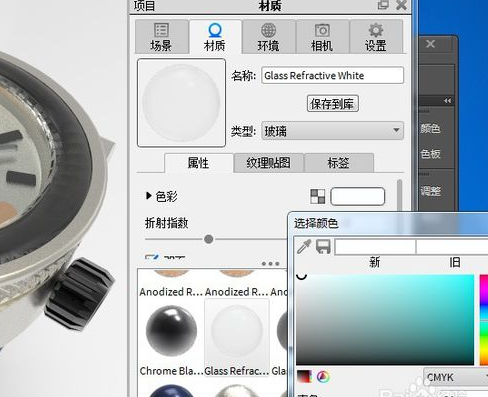Collapse the dark panel with double arrows
The width and height of the screenshot is (488, 397).
[x=447, y=100]
